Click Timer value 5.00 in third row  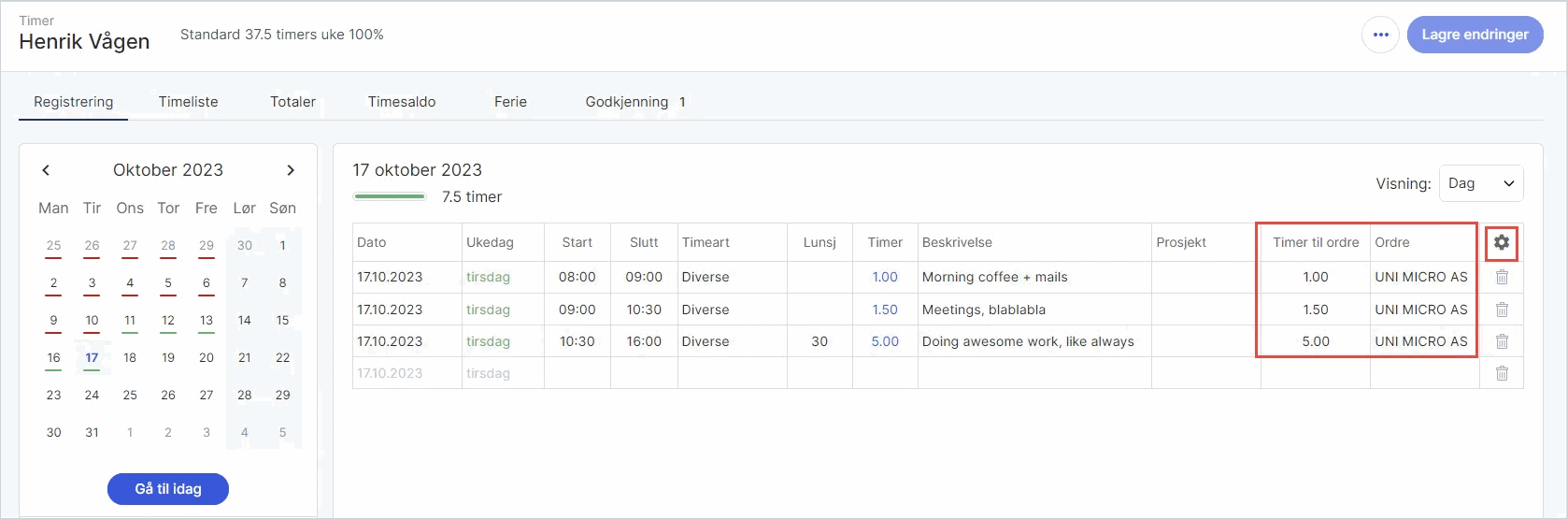point(885,341)
